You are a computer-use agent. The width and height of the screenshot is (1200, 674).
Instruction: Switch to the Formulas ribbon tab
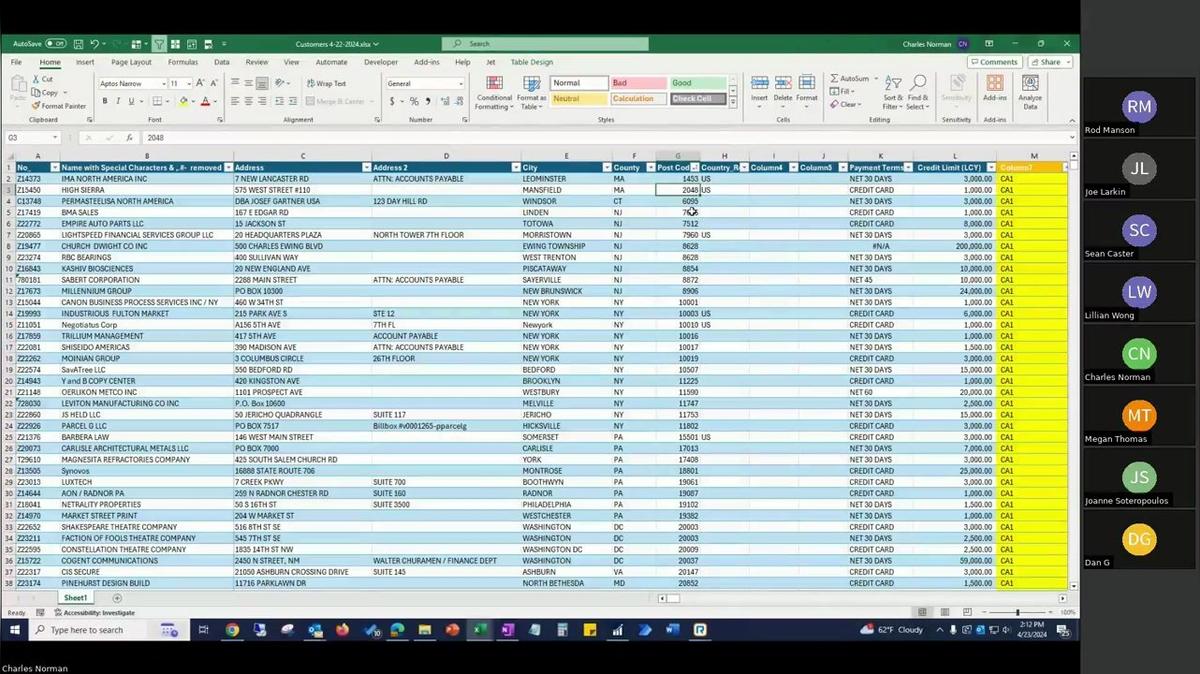tap(181, 61)
